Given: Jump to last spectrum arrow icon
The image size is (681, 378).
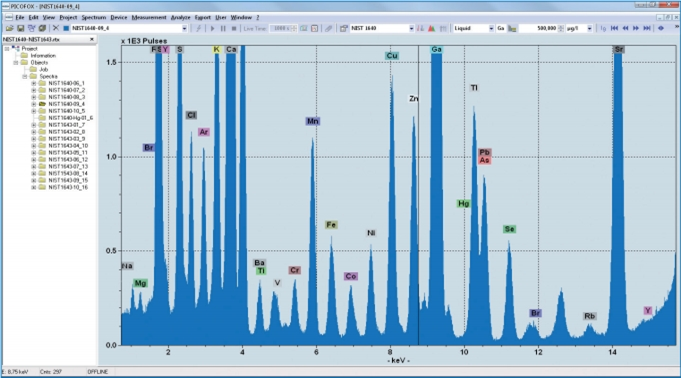Looking at the screenshot, I should pyautogui.click(x=647, y=28).
